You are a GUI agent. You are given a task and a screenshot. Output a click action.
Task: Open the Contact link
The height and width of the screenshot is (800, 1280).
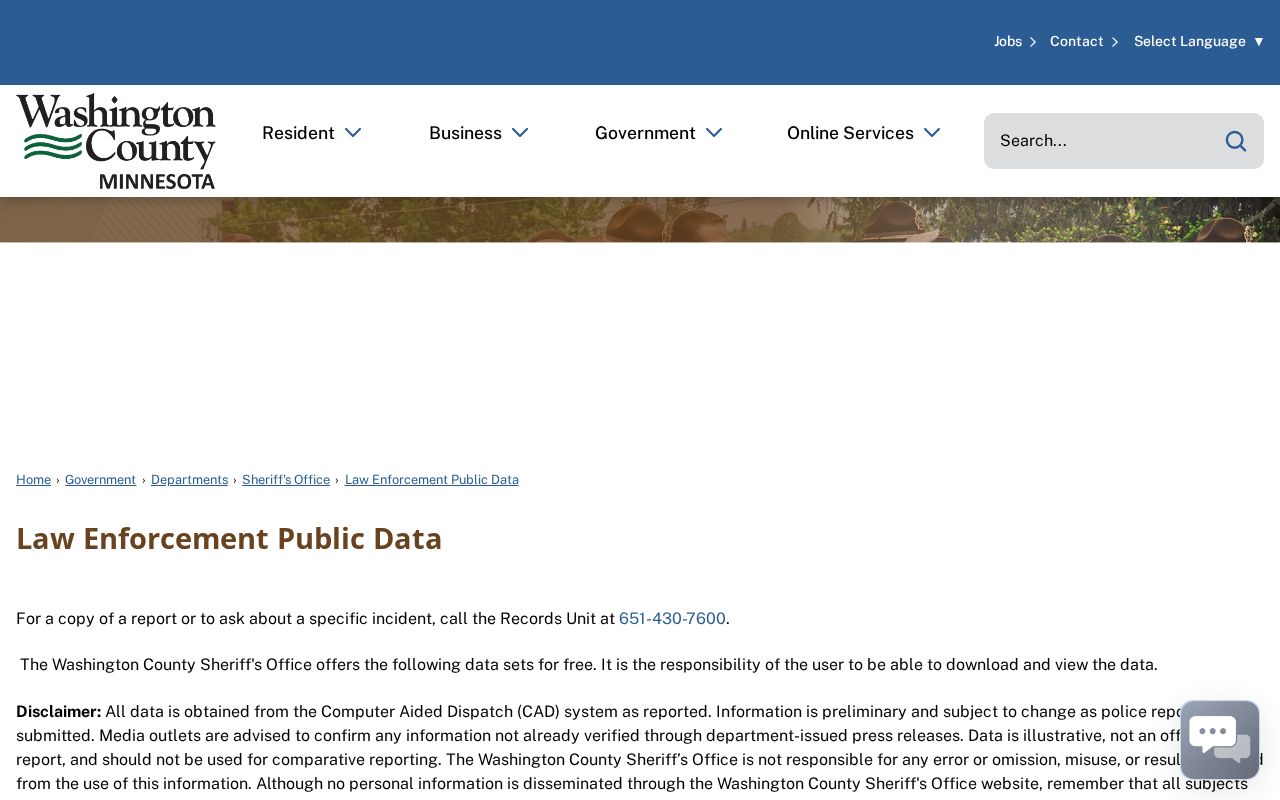(1076, 41)
